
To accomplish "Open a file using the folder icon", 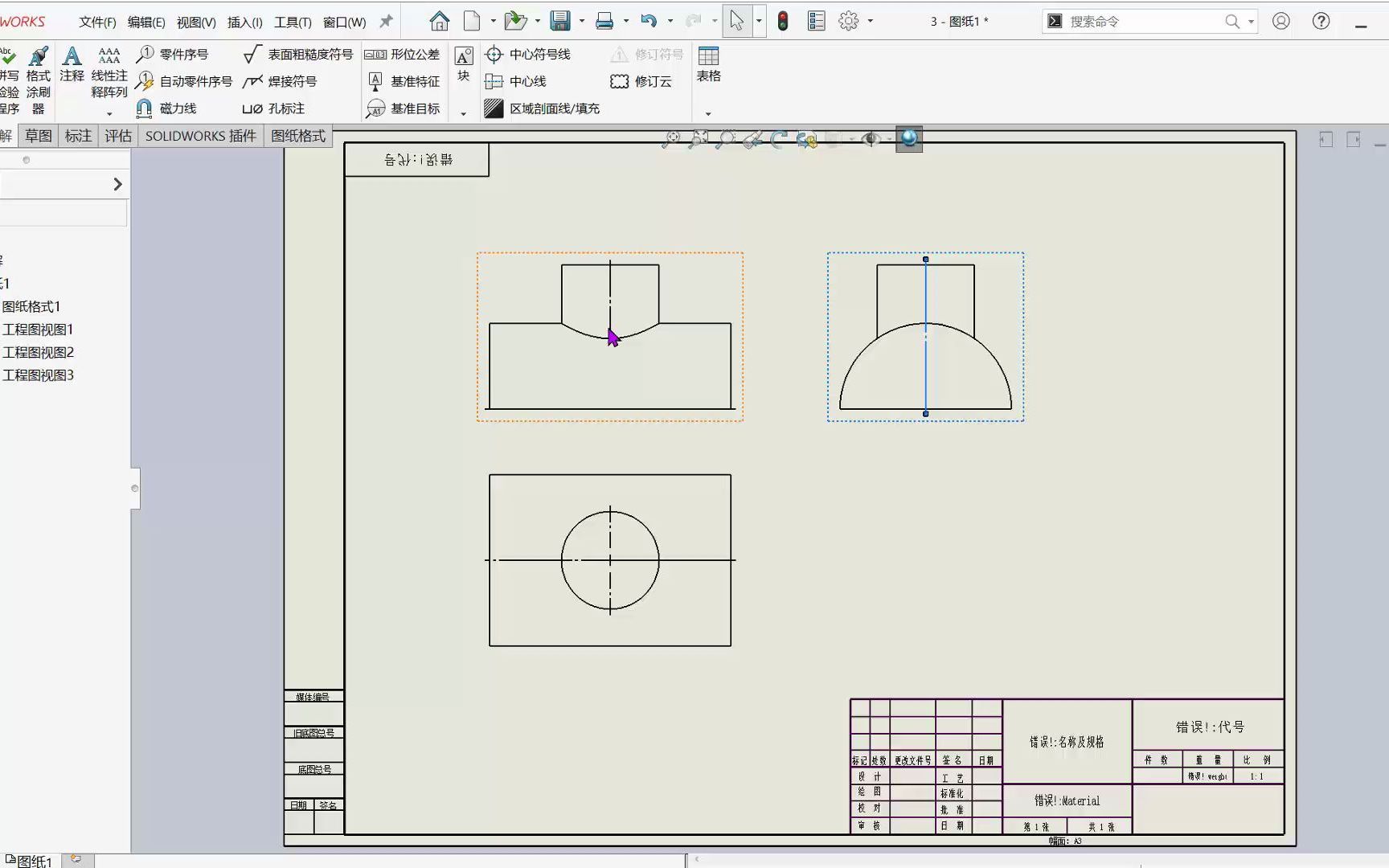I will coord(515,21).
